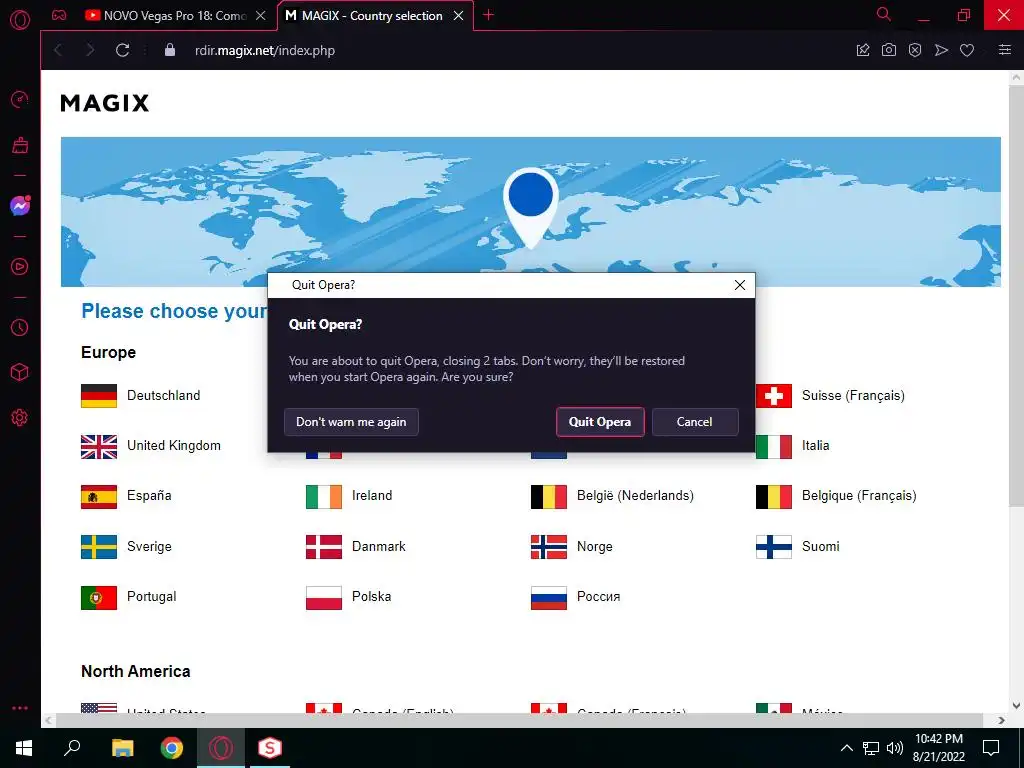Close the NOVO Vegas Pro 18 tab

[x=261, y=16]
